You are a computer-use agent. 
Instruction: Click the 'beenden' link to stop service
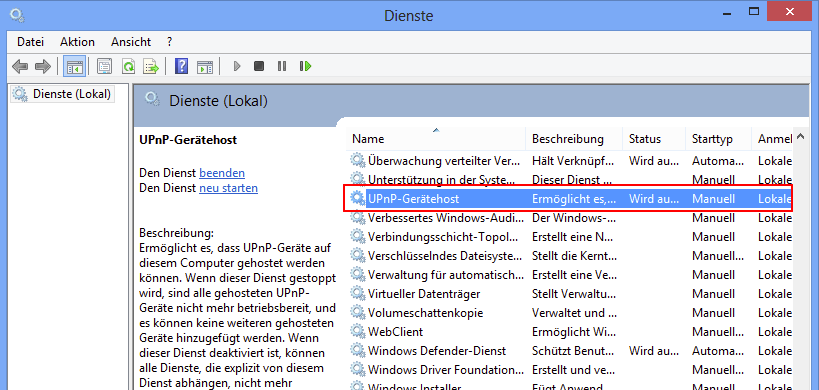(222, 173)
